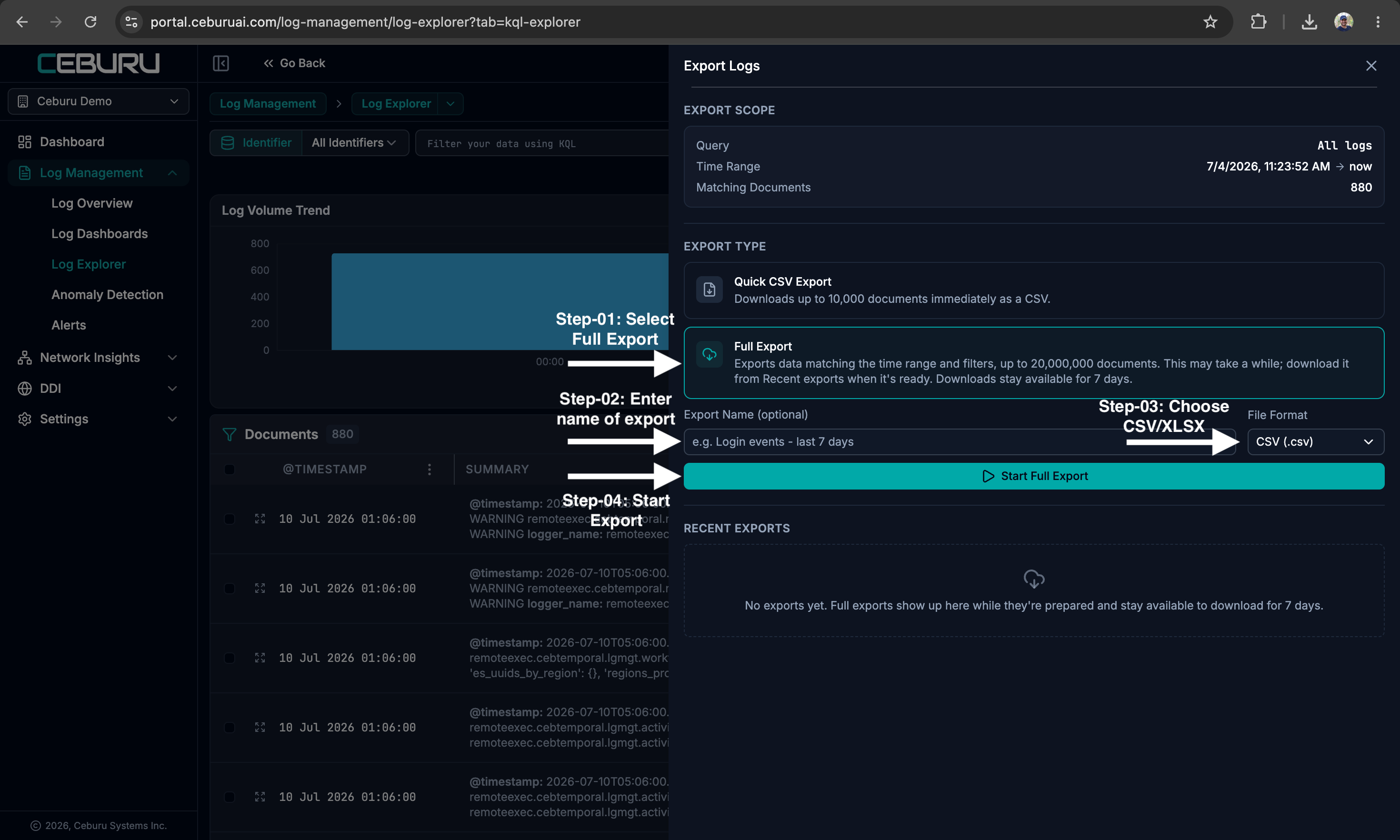Click the 'No exports yet' message
This screenshot has width=1400, height=840.
coord(1033,606)
